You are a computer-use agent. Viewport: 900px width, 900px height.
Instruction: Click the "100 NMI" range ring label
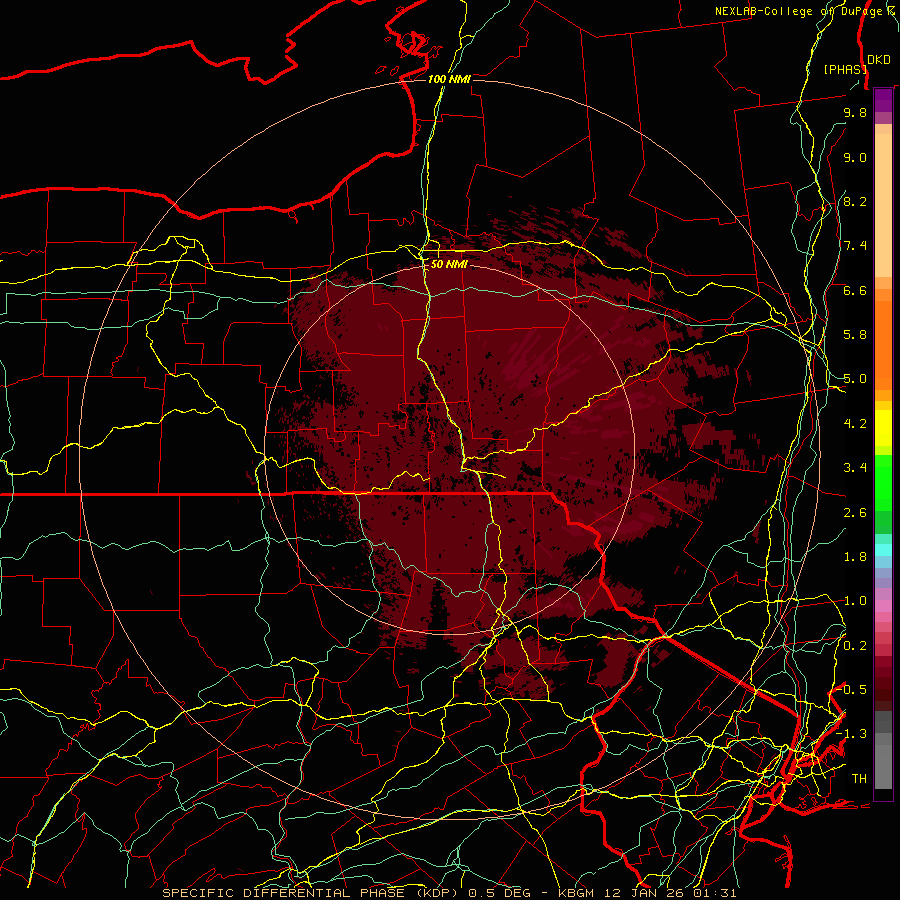[x=449, y=79]
